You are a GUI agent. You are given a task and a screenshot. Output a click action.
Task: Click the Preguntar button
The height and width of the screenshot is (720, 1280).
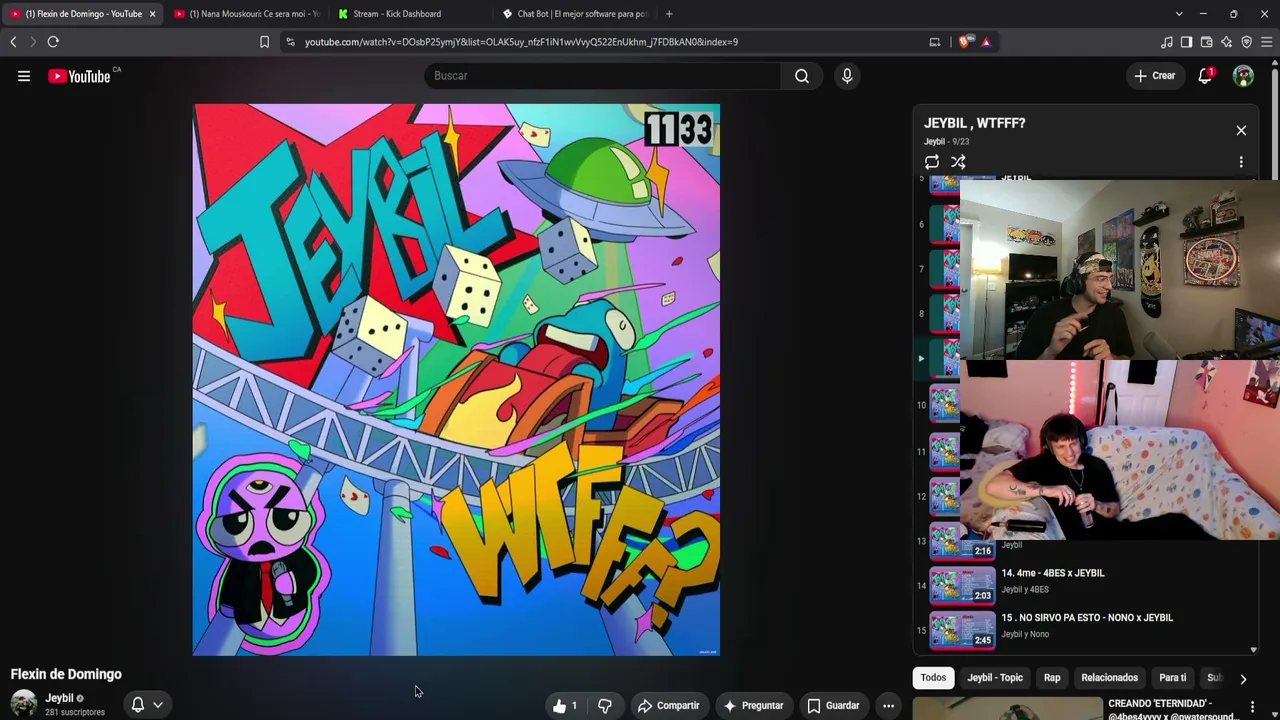[753, 706]
